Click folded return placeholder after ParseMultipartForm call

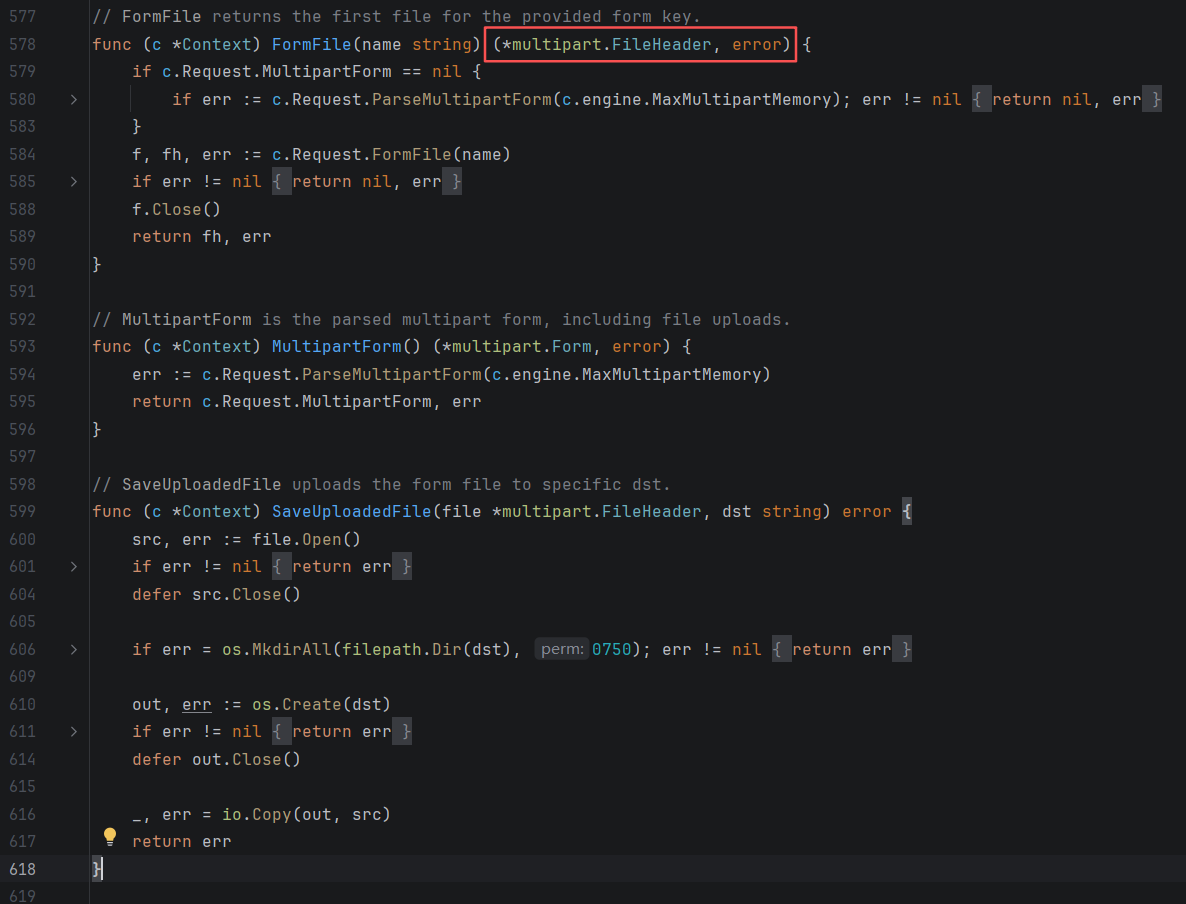click(1066, 99)
